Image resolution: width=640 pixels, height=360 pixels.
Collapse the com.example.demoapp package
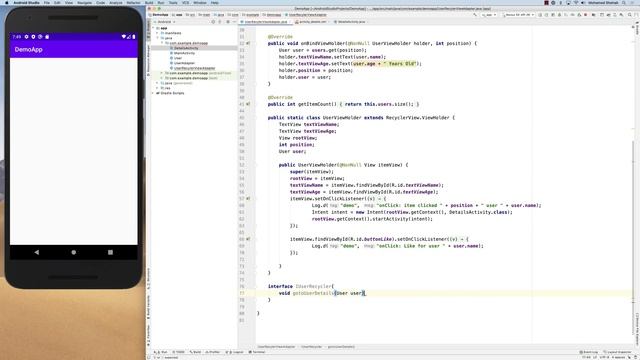tap(162, 43)
